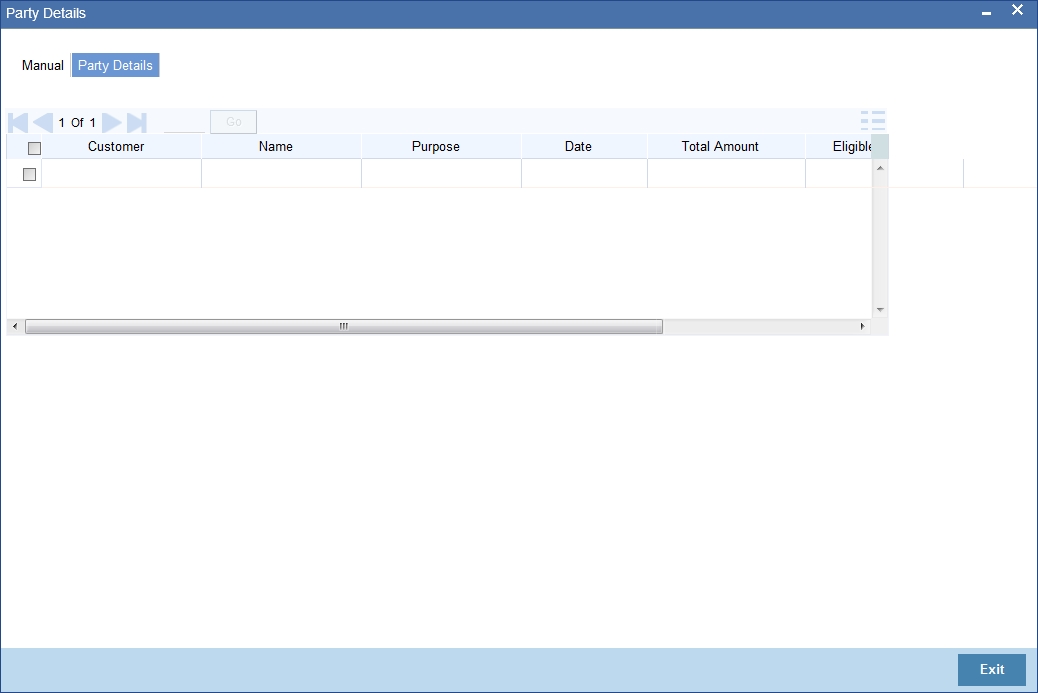Click the Customer cell in the first row
The width and height of the screenshot is (1038, 693).
click(x=121, y=173)
